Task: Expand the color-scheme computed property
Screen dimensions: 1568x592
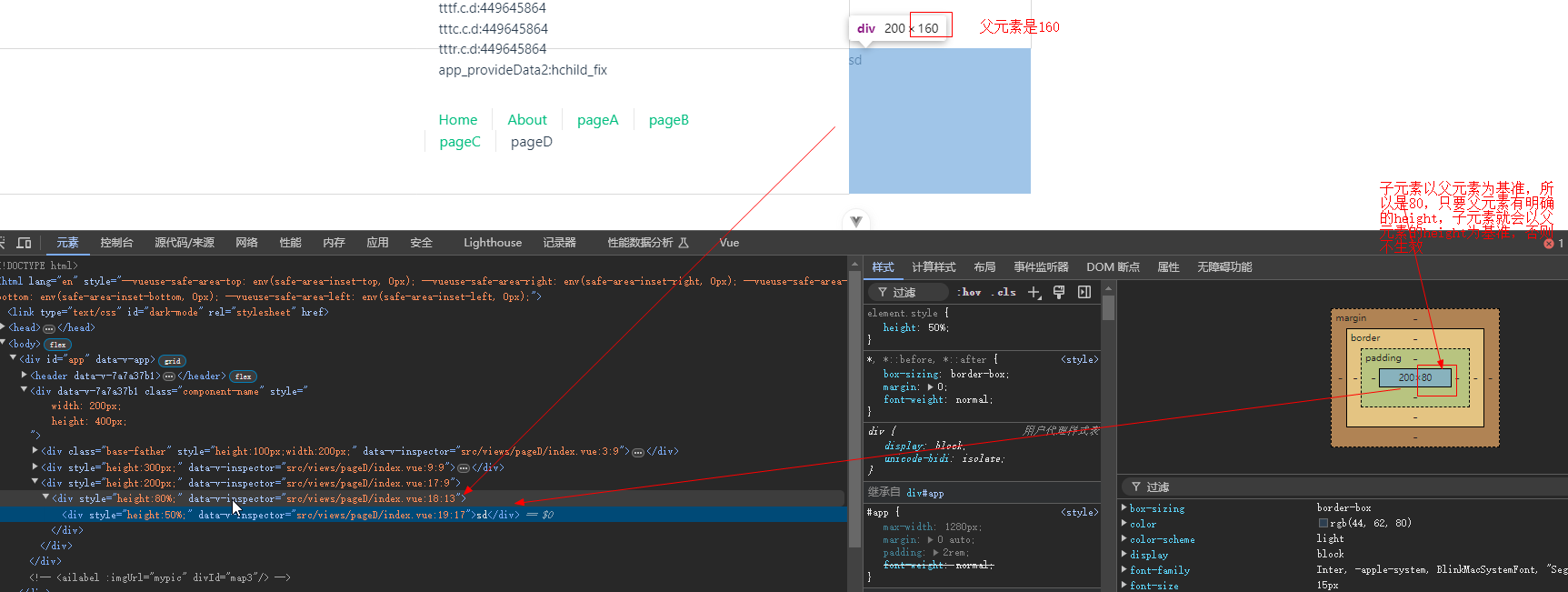Action: [1124, 539]
